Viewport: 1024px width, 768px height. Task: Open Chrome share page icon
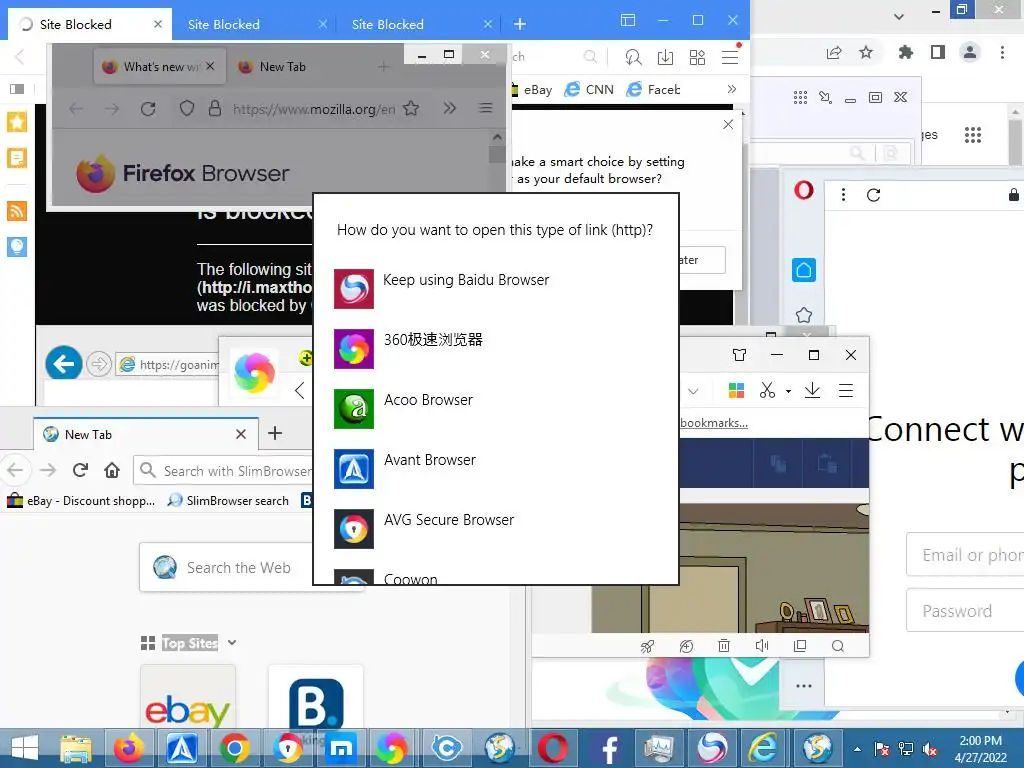[834, 52]
